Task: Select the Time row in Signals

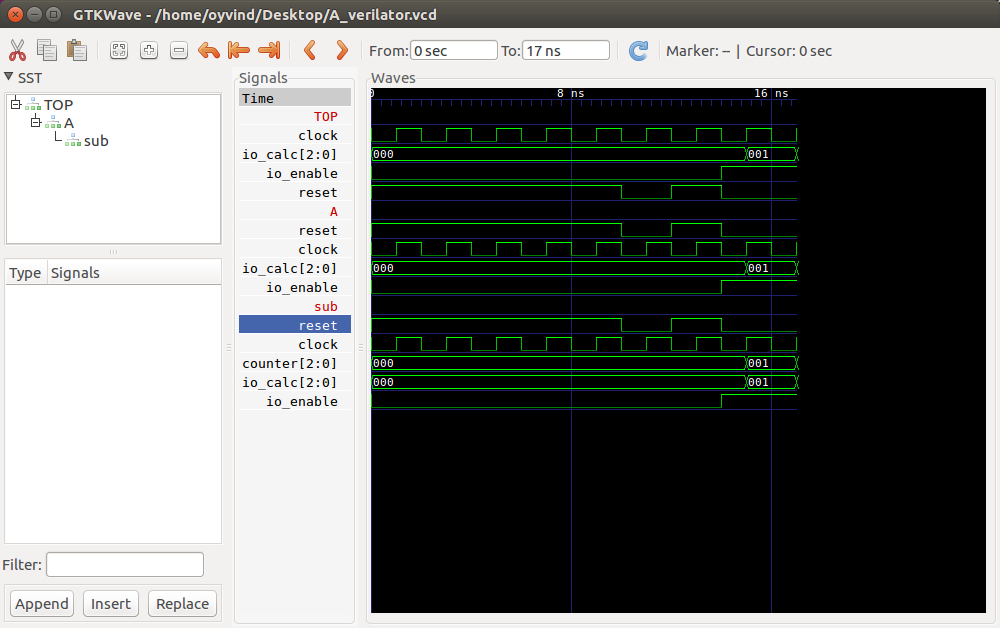Action: click(x=295, y=98)
